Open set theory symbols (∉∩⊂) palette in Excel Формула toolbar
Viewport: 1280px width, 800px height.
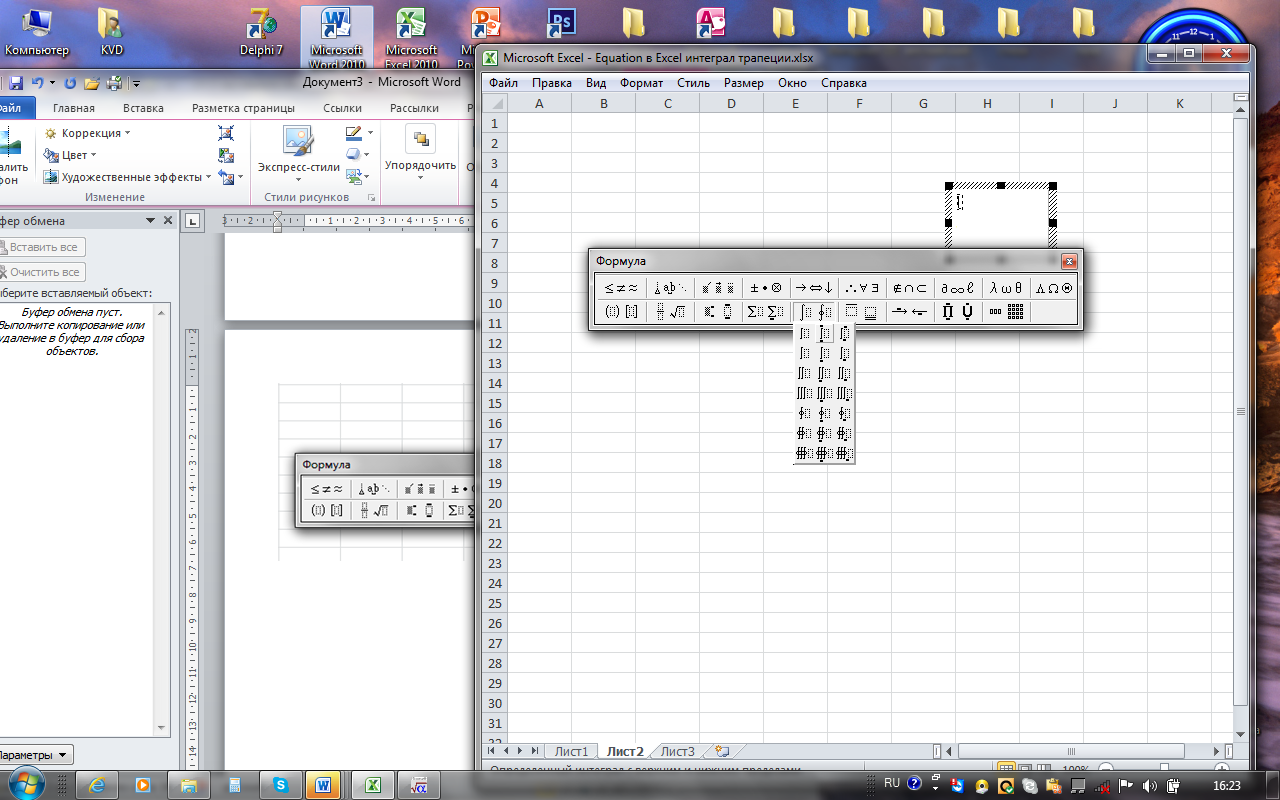tap(909, 288)
